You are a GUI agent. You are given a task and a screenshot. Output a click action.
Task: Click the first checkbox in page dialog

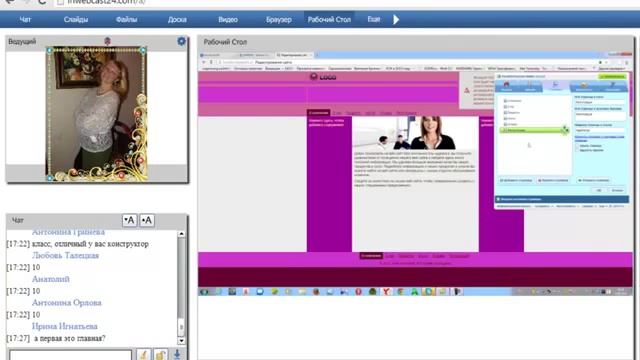[x=577, y=146]
